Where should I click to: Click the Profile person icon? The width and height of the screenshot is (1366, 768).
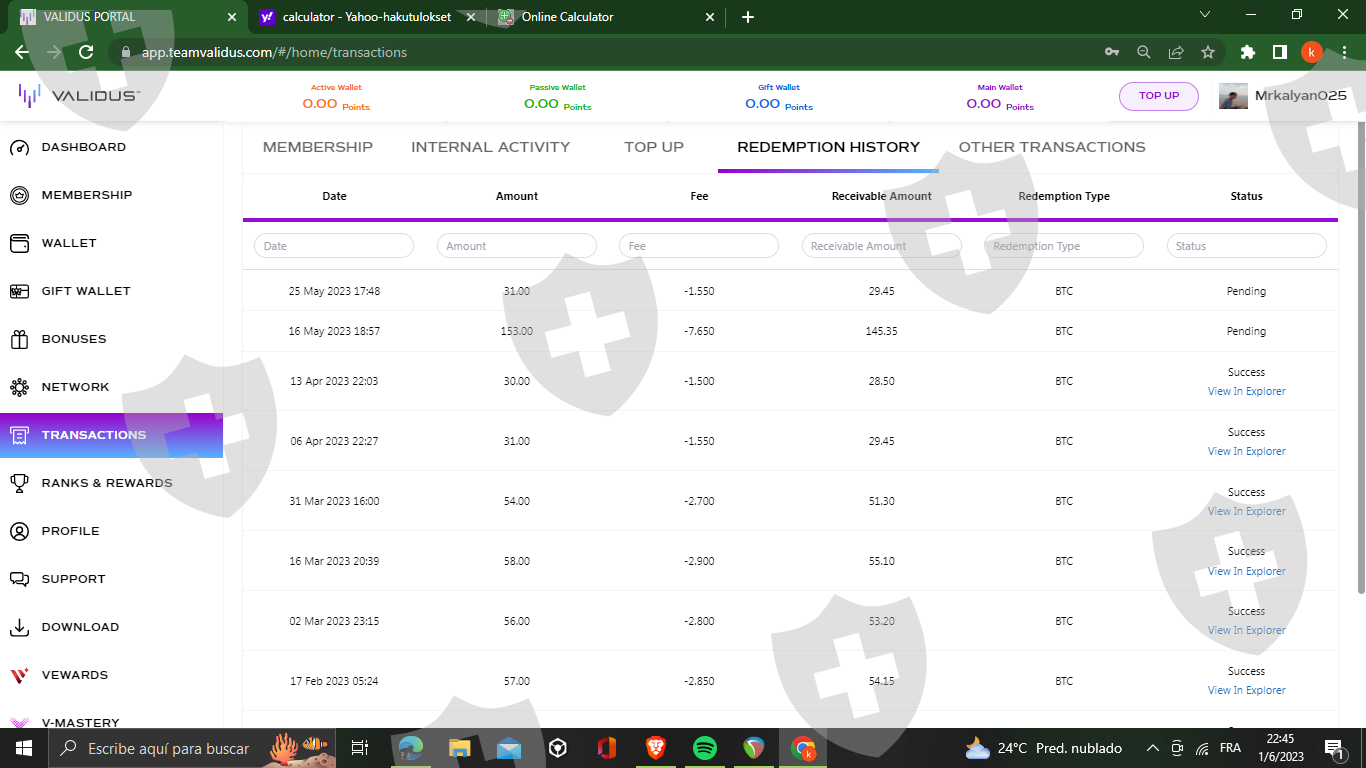coord(19,532)
